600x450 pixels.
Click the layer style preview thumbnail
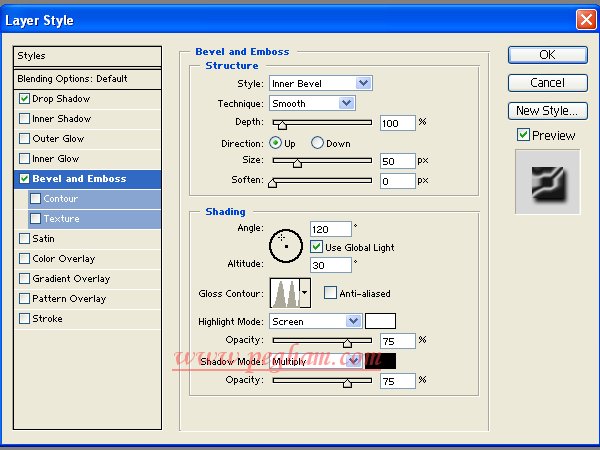pos(546,182)
